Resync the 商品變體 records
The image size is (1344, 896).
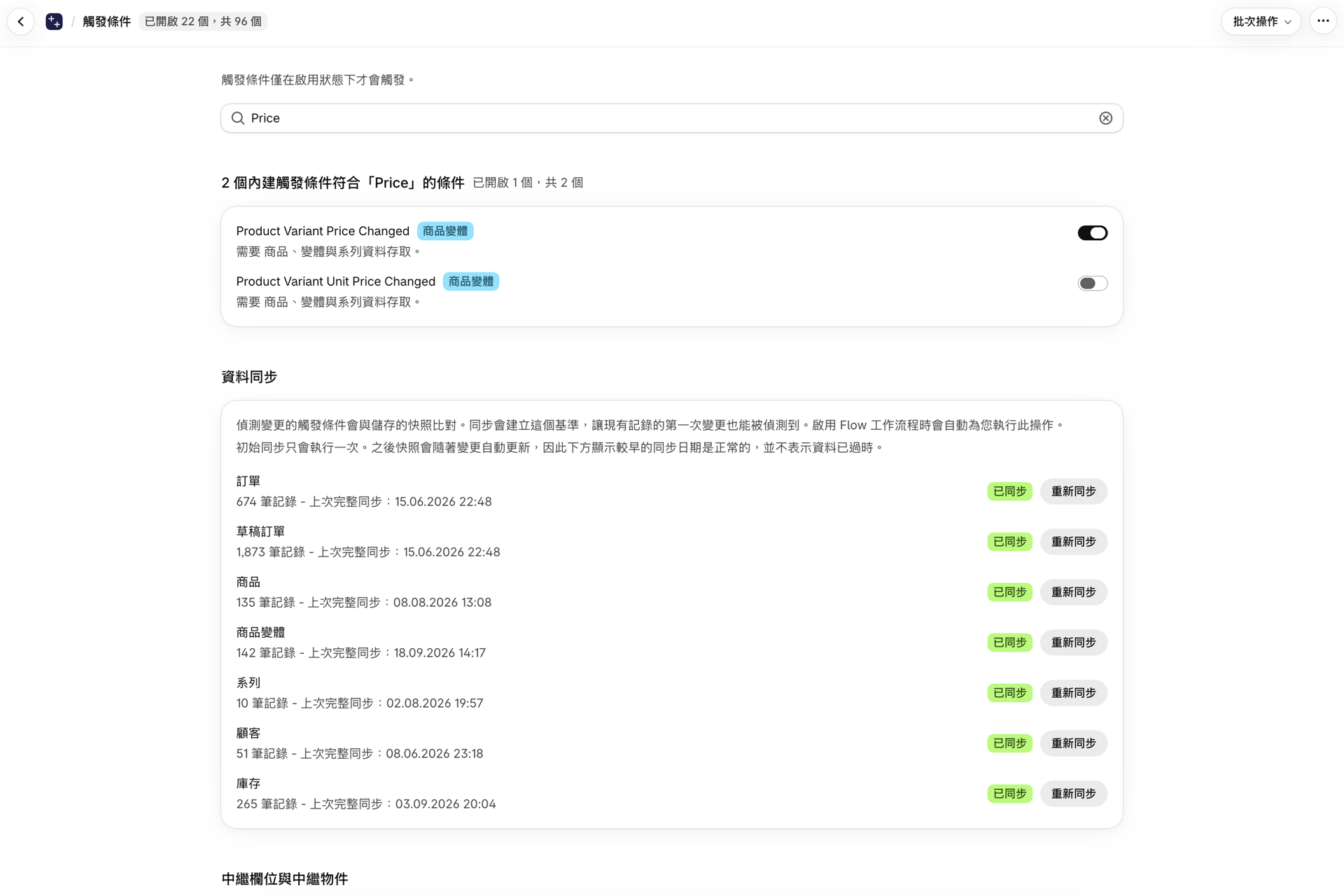(x=1073, y=643)
